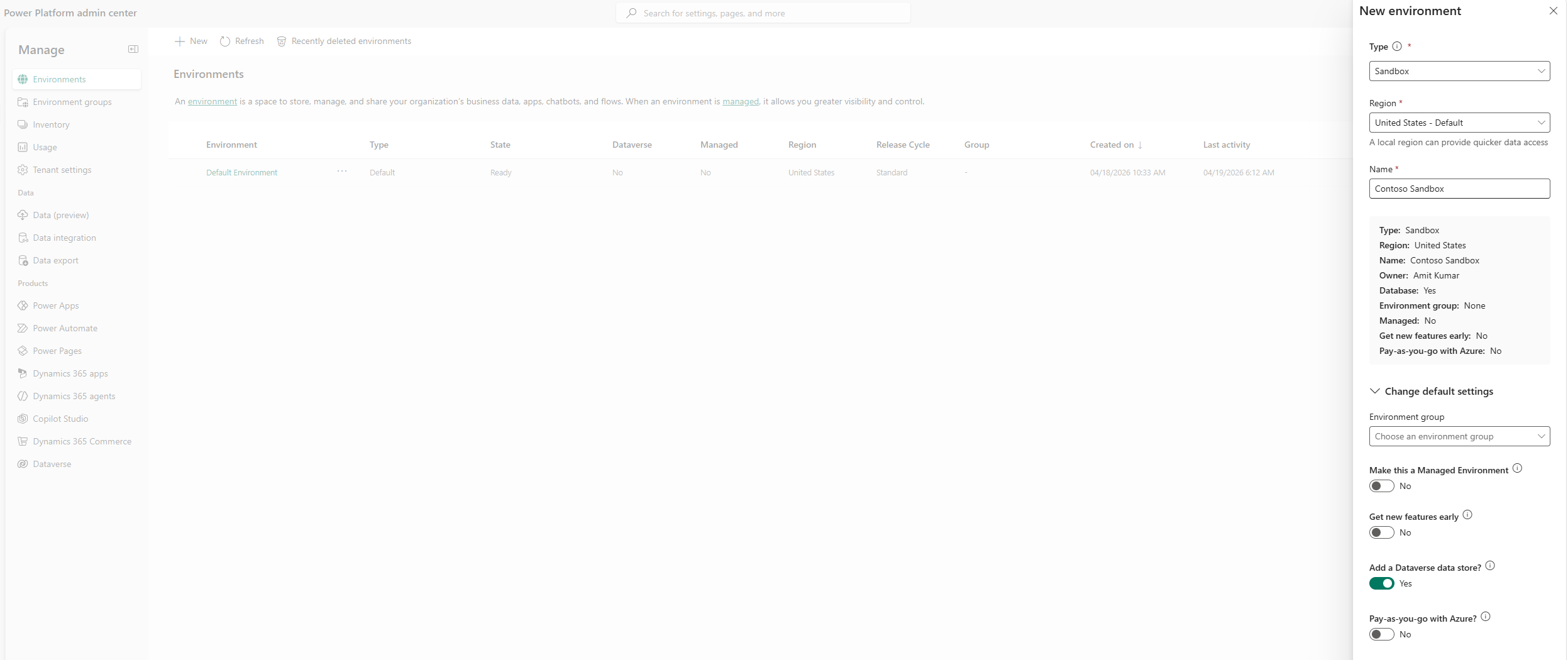
Task: Click Power Platform admin center title
Action: [70, 13]
